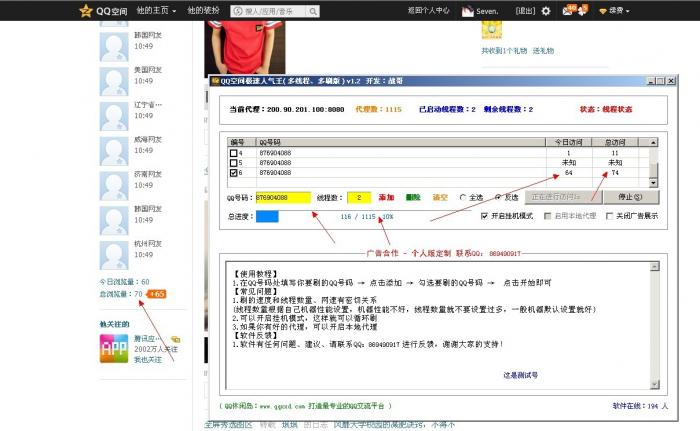Click the 今日浏览量: 60 text

point(125,282)
